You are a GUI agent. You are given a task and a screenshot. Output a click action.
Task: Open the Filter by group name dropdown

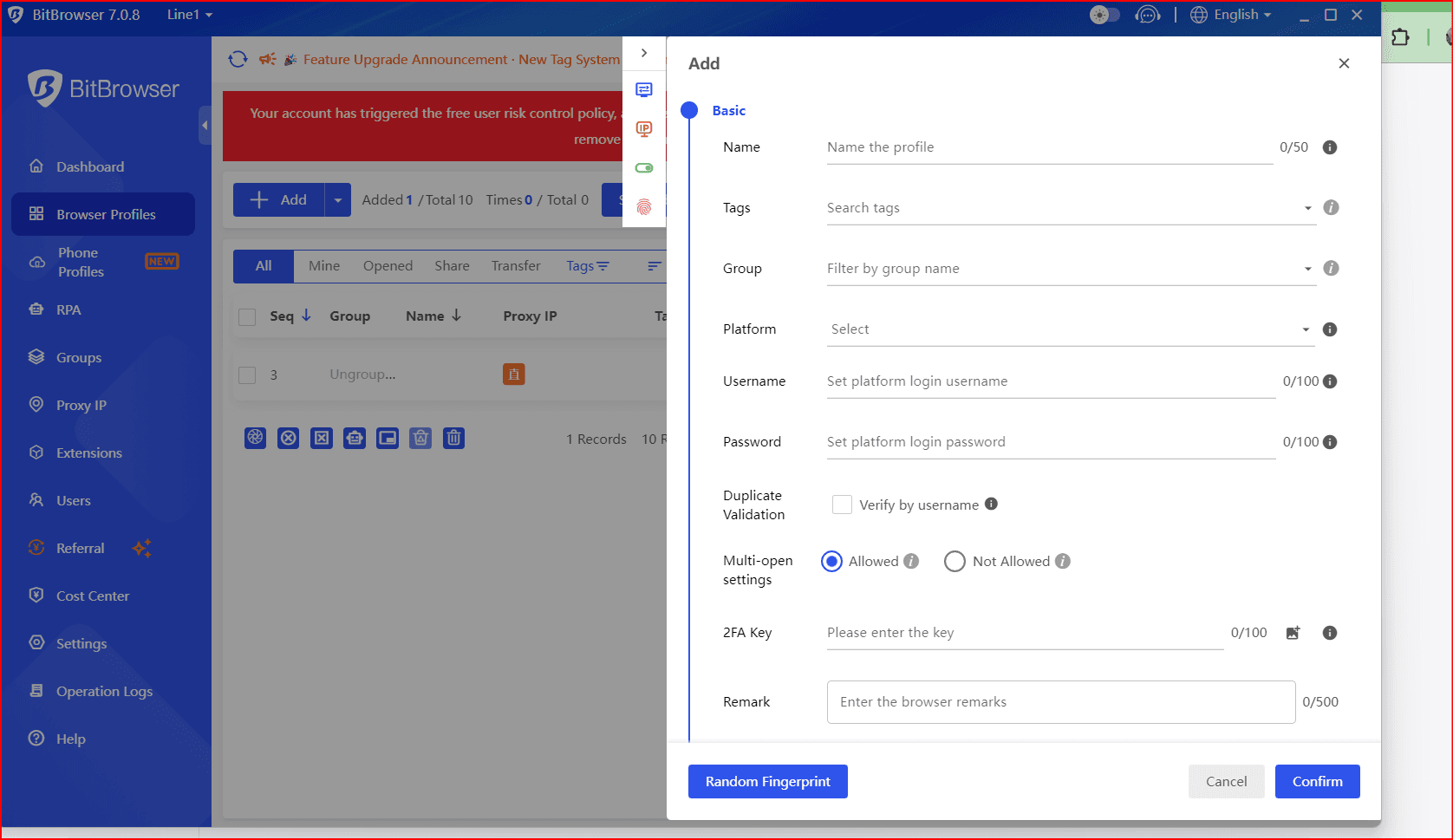pyautogui.click(x=1070, y=269)
